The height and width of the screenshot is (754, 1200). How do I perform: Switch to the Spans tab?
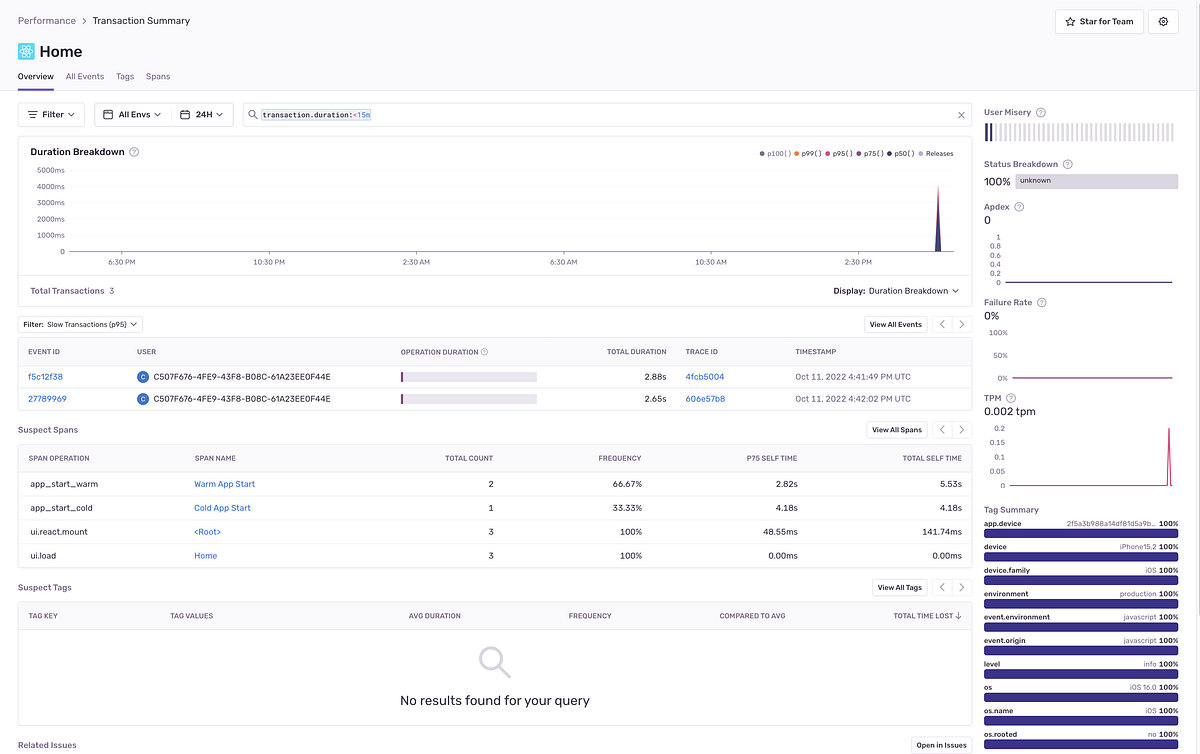158,76
